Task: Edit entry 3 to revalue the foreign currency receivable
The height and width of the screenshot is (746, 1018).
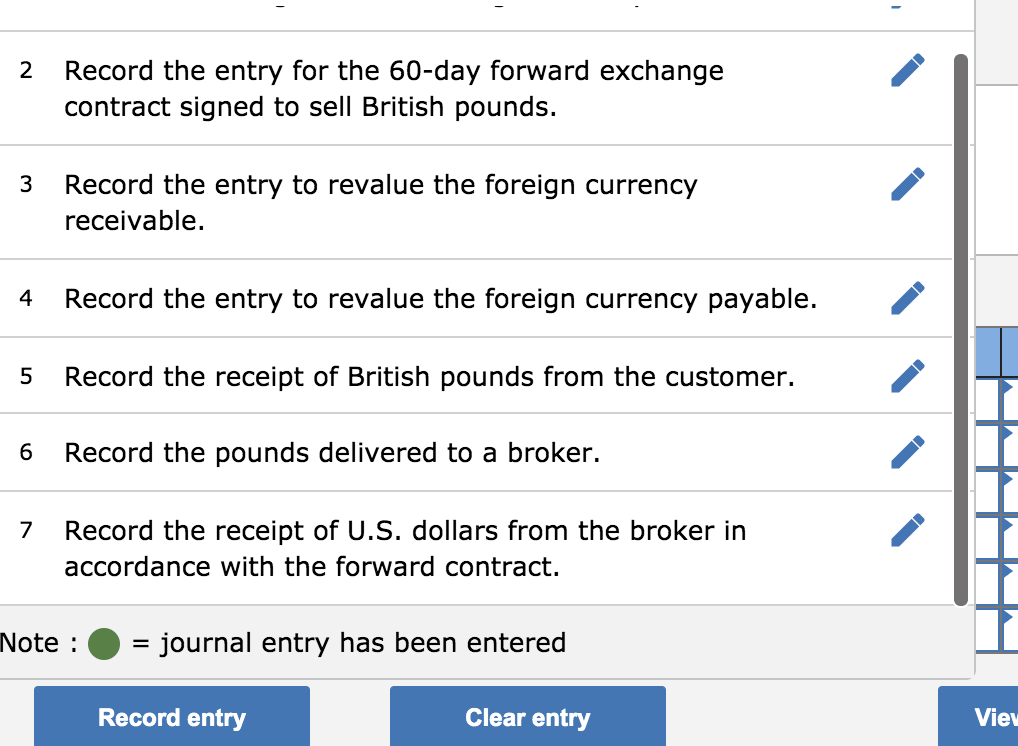Action: coord(906,183)
